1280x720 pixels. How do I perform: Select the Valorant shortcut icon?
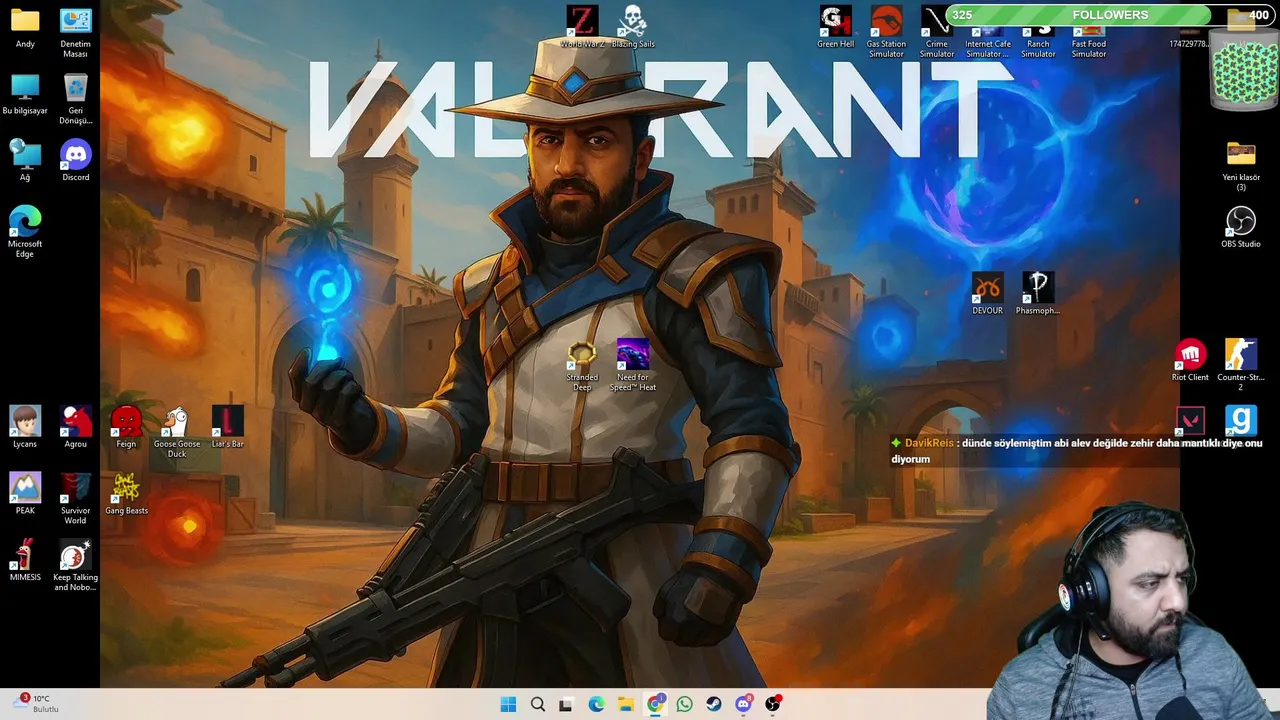pyautogui.click(x=1190, y=421)
